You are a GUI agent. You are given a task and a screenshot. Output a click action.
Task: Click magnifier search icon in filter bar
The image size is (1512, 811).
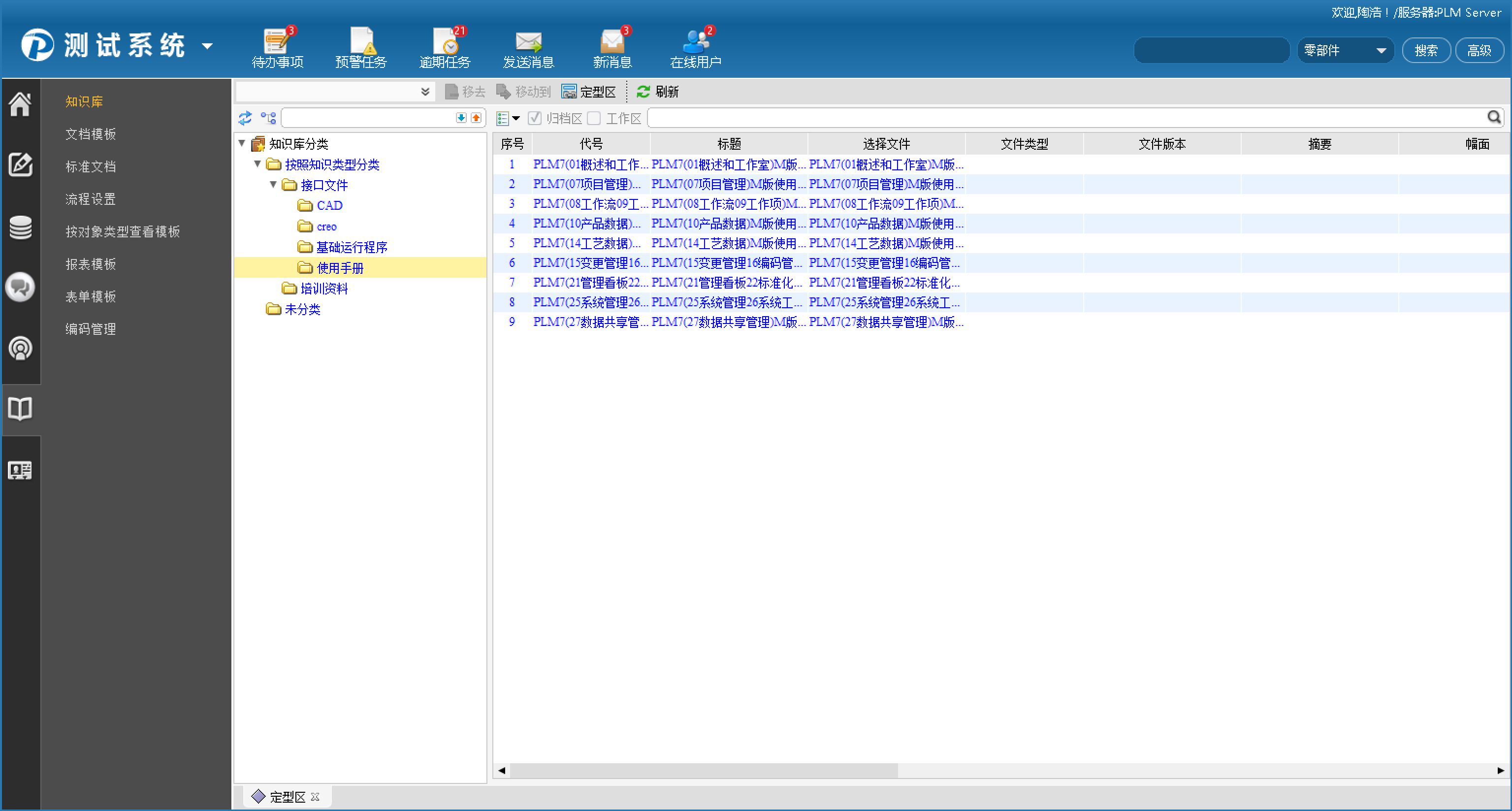coord(1494,117)
